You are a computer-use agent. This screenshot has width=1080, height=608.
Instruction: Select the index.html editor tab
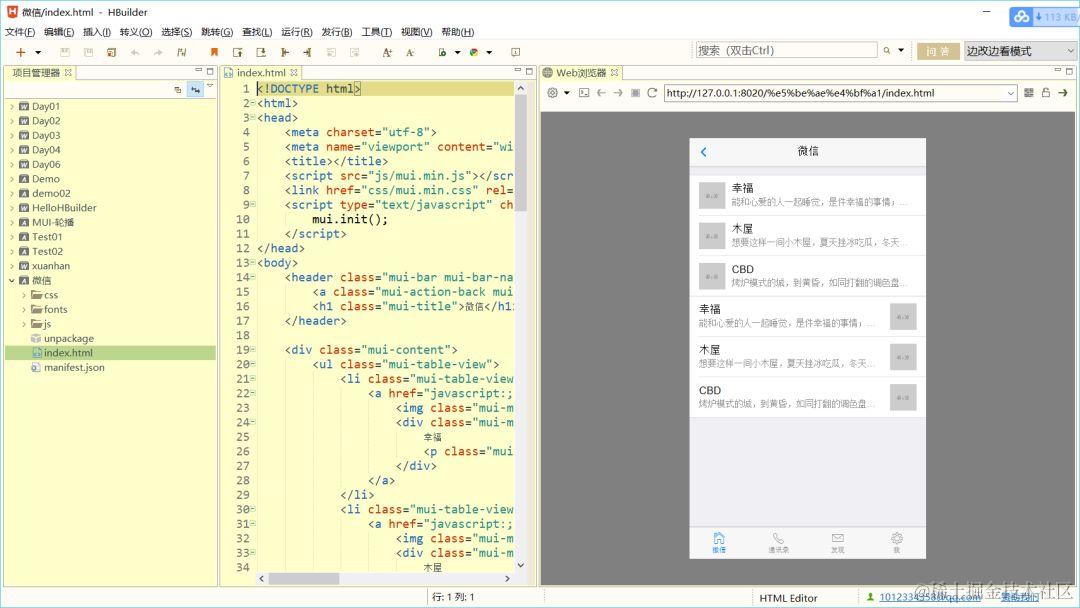[x=260, y=72]
